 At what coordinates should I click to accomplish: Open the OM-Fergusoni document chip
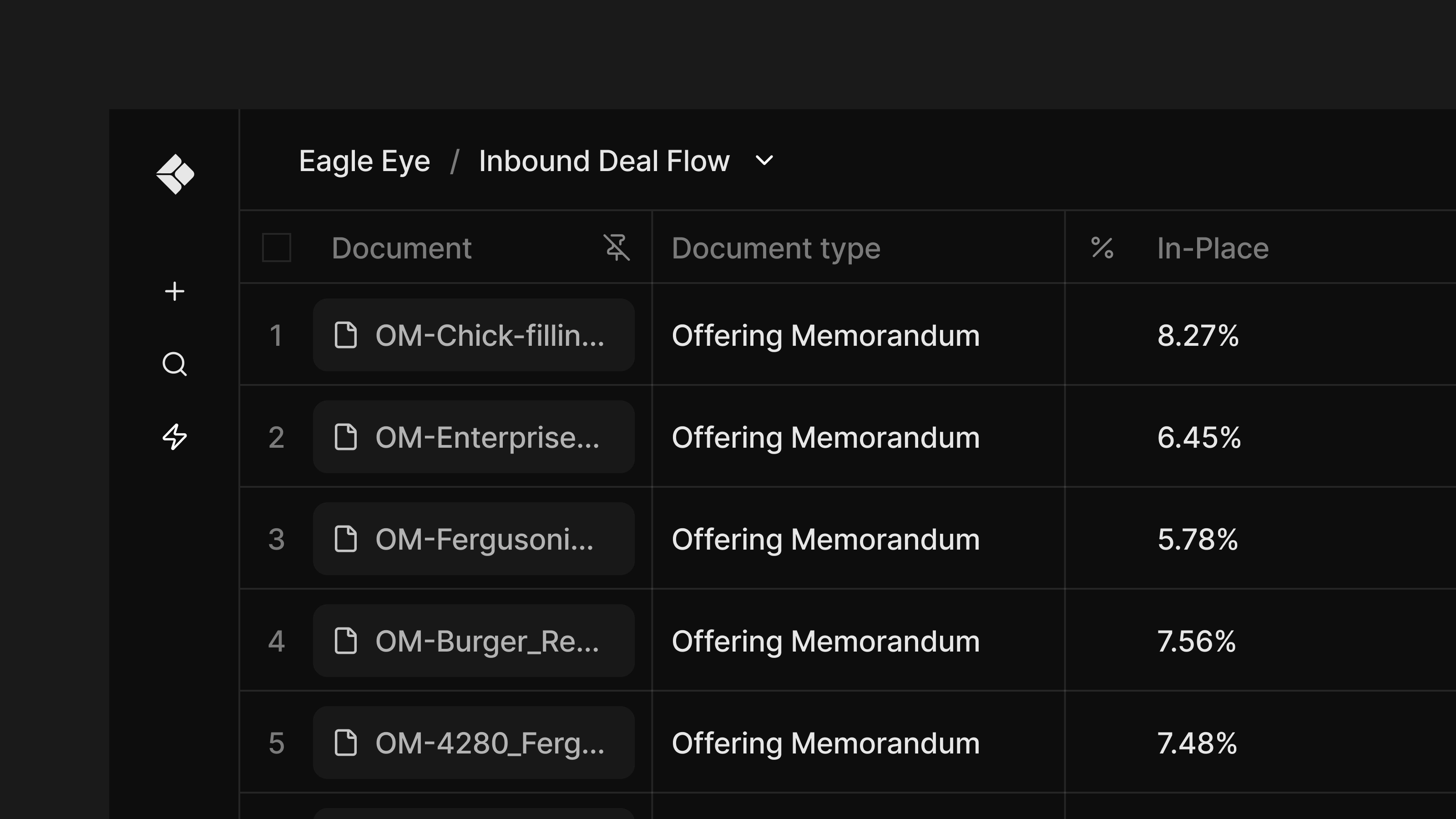pos(474,539)
